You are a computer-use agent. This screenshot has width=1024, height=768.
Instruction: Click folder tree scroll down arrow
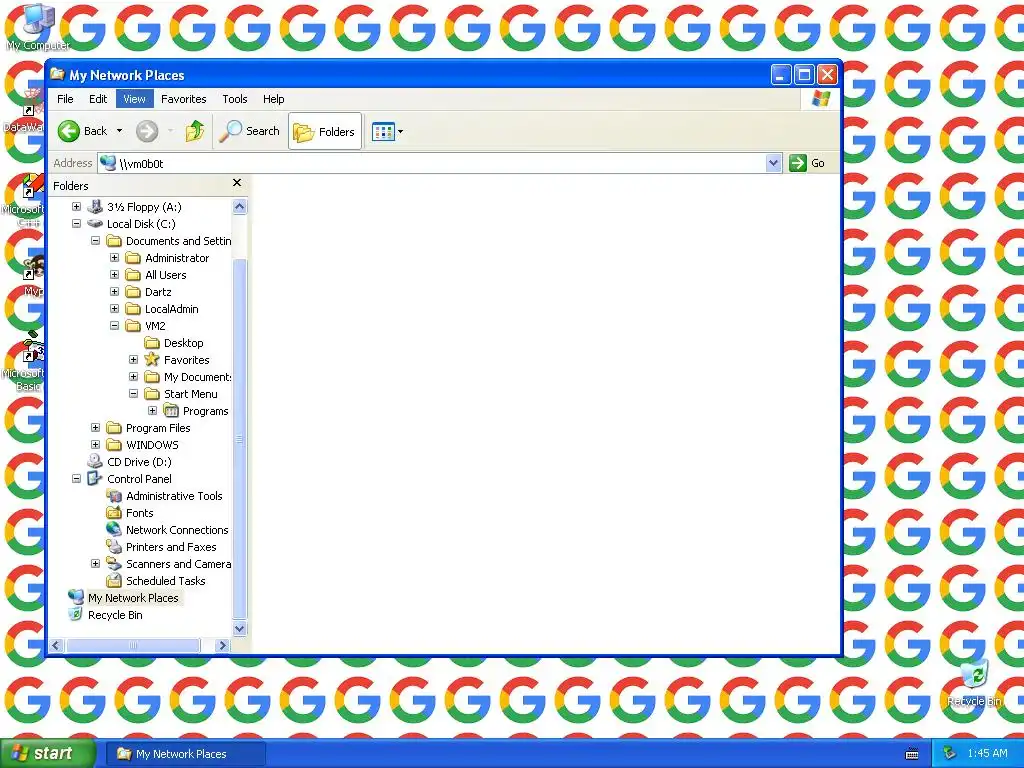[240, 629]
